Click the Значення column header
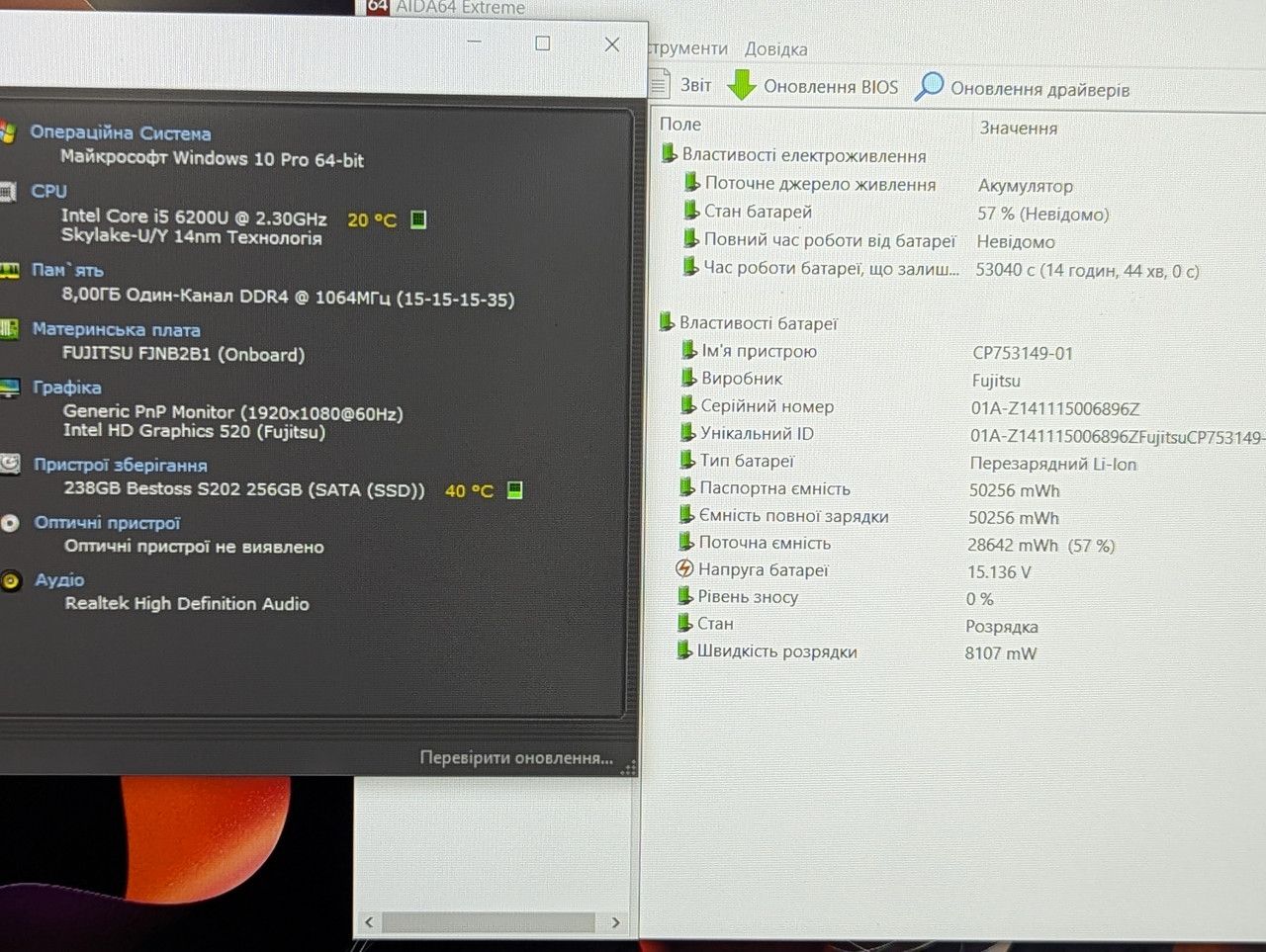Screen dimensions: 1266x952 [x=1019, y=128]
